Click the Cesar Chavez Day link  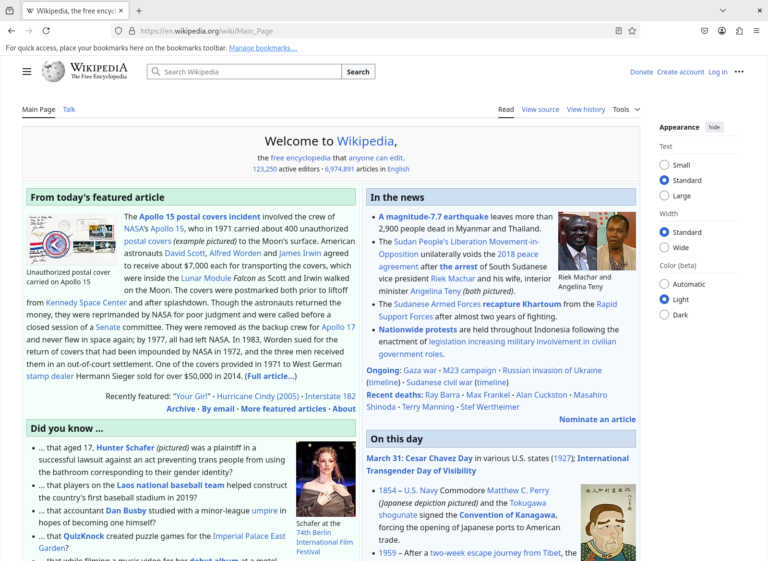439,458
